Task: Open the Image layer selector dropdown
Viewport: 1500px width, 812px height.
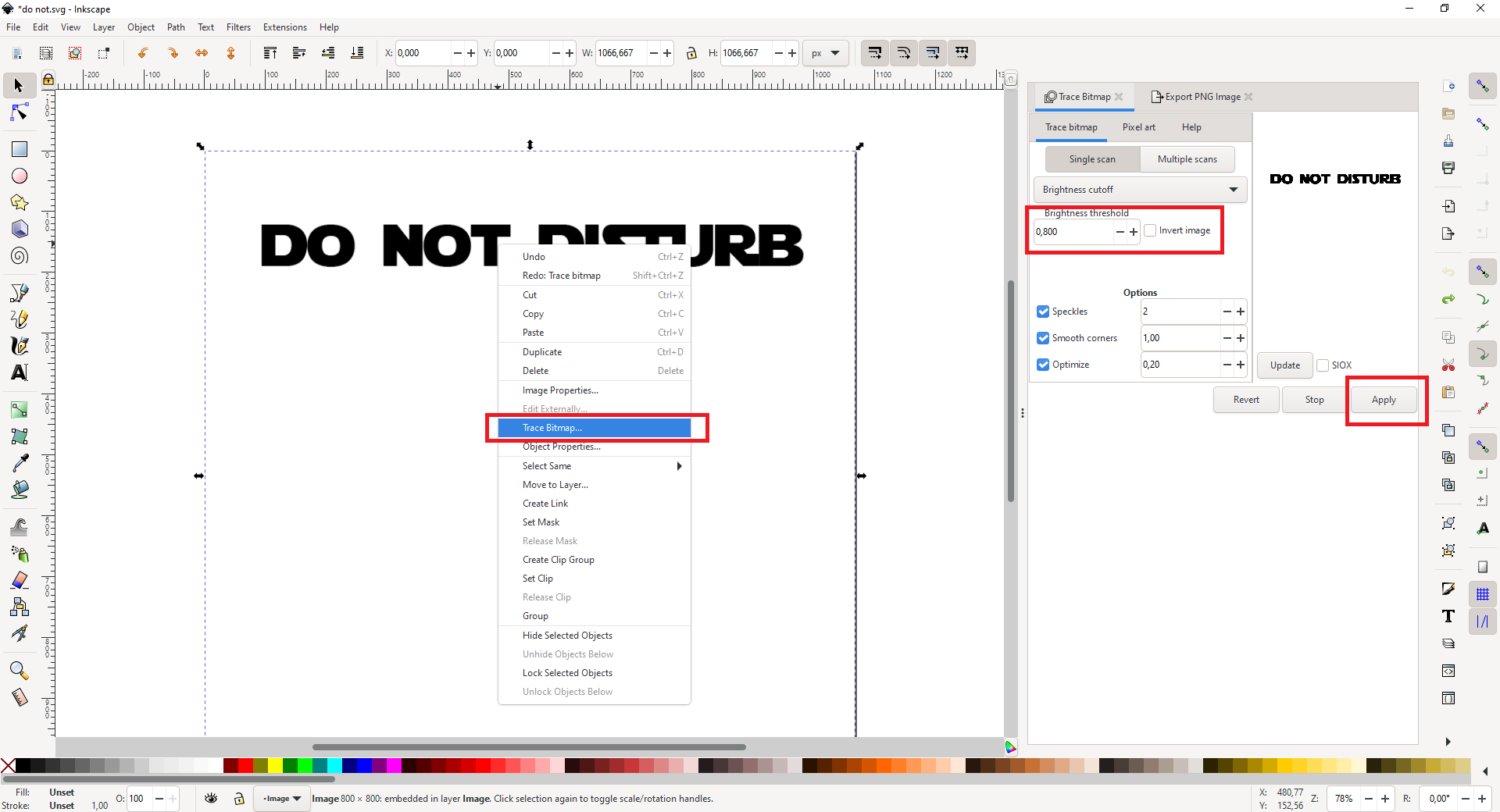Action: pos(282,799)
